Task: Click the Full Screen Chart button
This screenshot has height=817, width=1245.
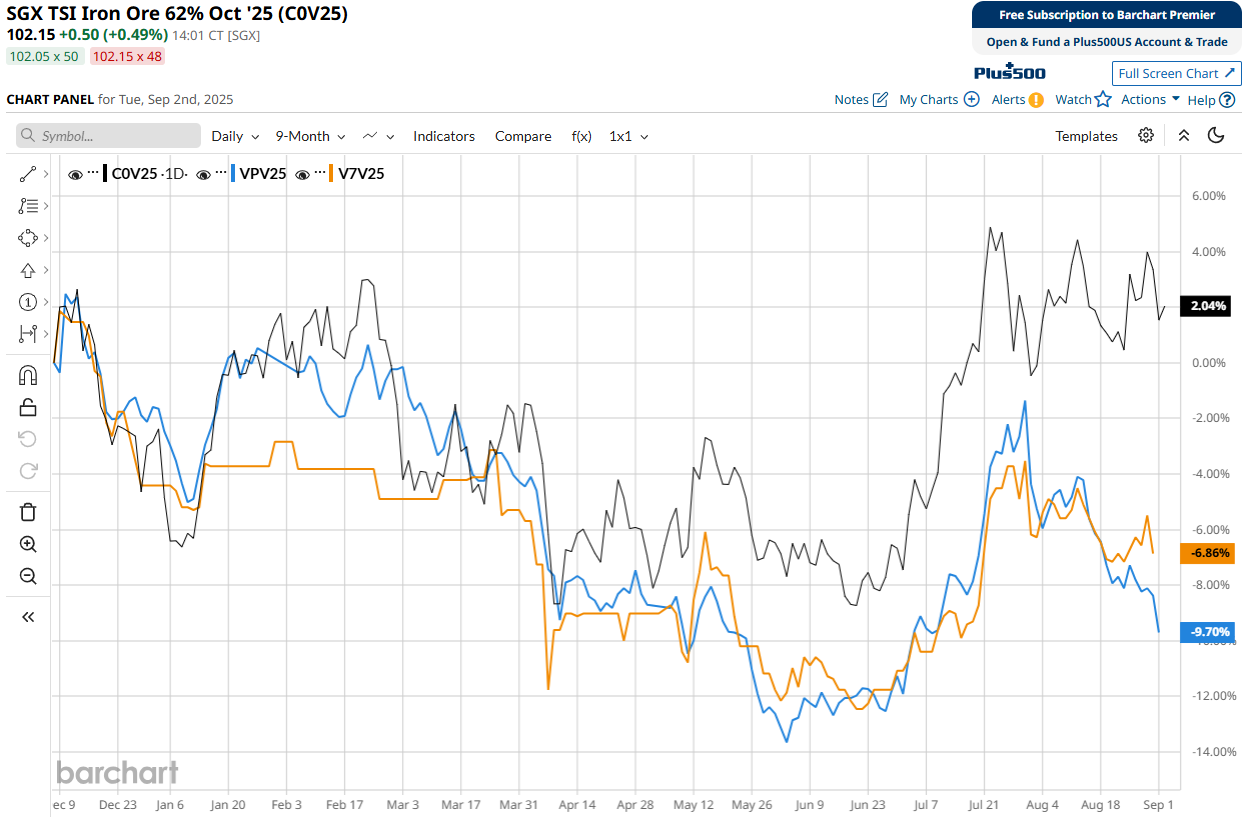Action: tap(1176, 73)
